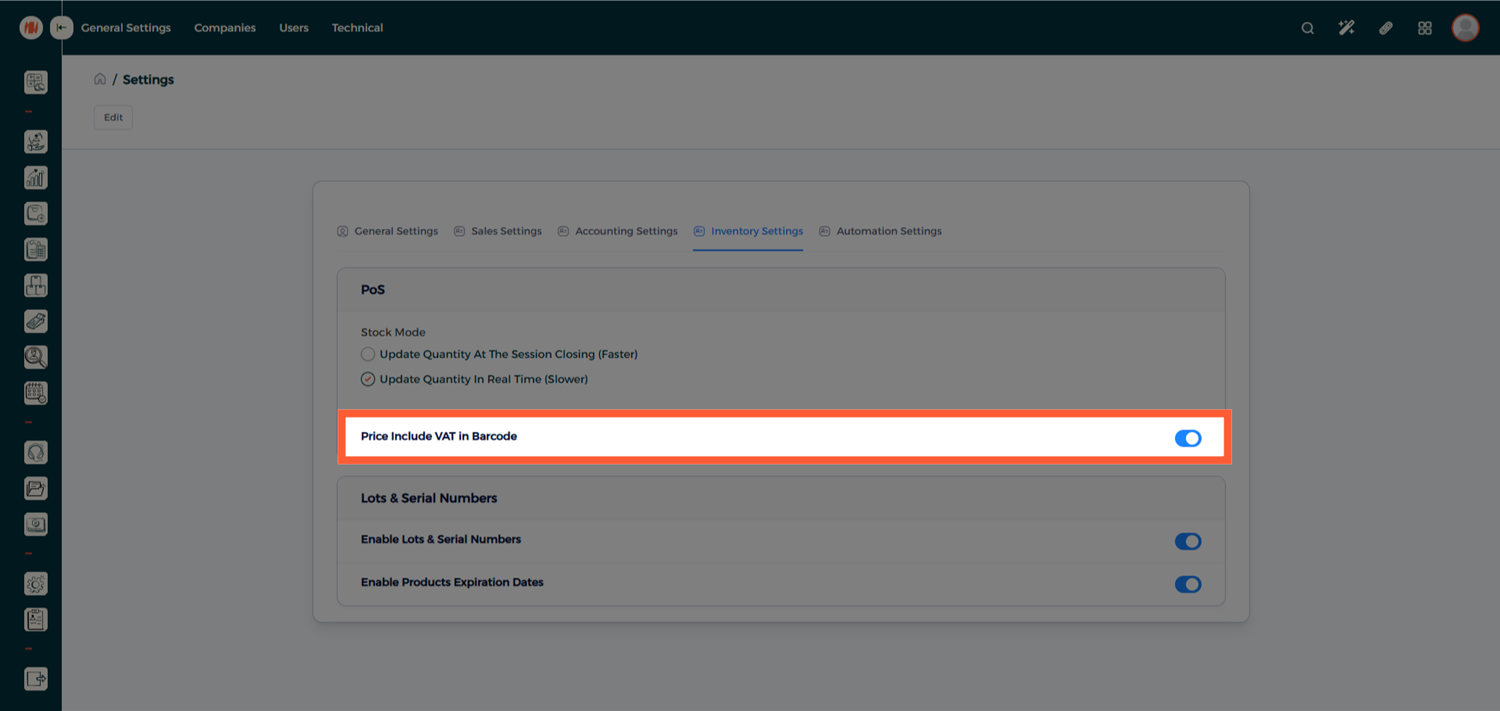Screen dimensions: 1500x711
Task: Toggle Price Include VAT in Barcode switch
Action: coord(1187,438)
